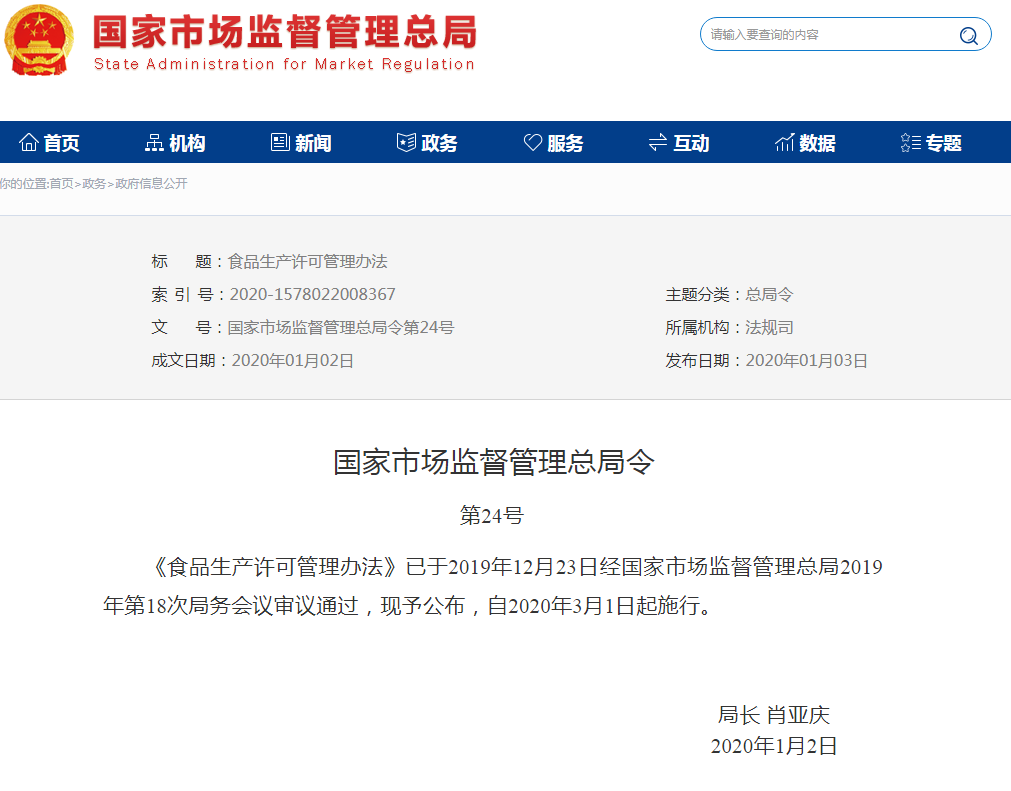Click the State Administration for Market Regulation text
The height and width of the screenshot is (791, 1011).
tap(284, 64)
